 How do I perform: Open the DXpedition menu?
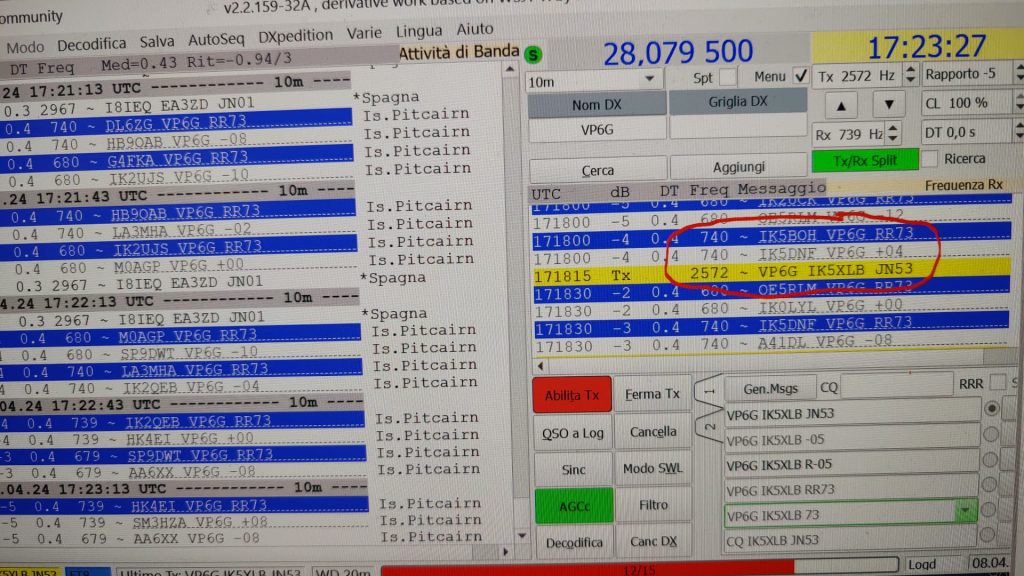295,36
